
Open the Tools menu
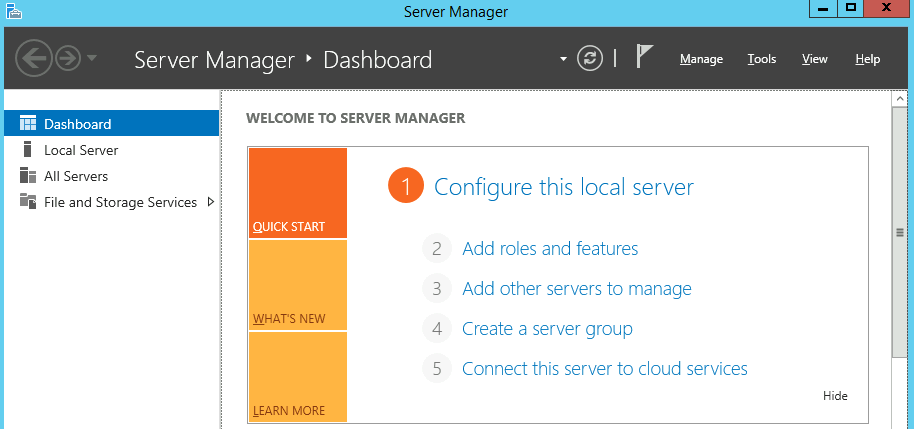point(761,59)
